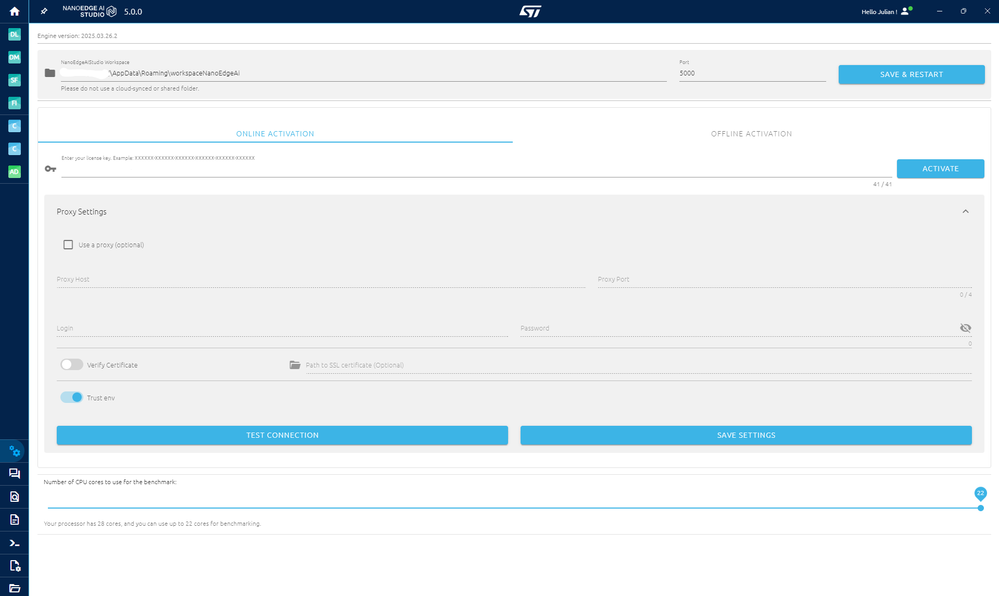Click the processor has 28 cores note
The image size is (999, 596).
point(152,523)
